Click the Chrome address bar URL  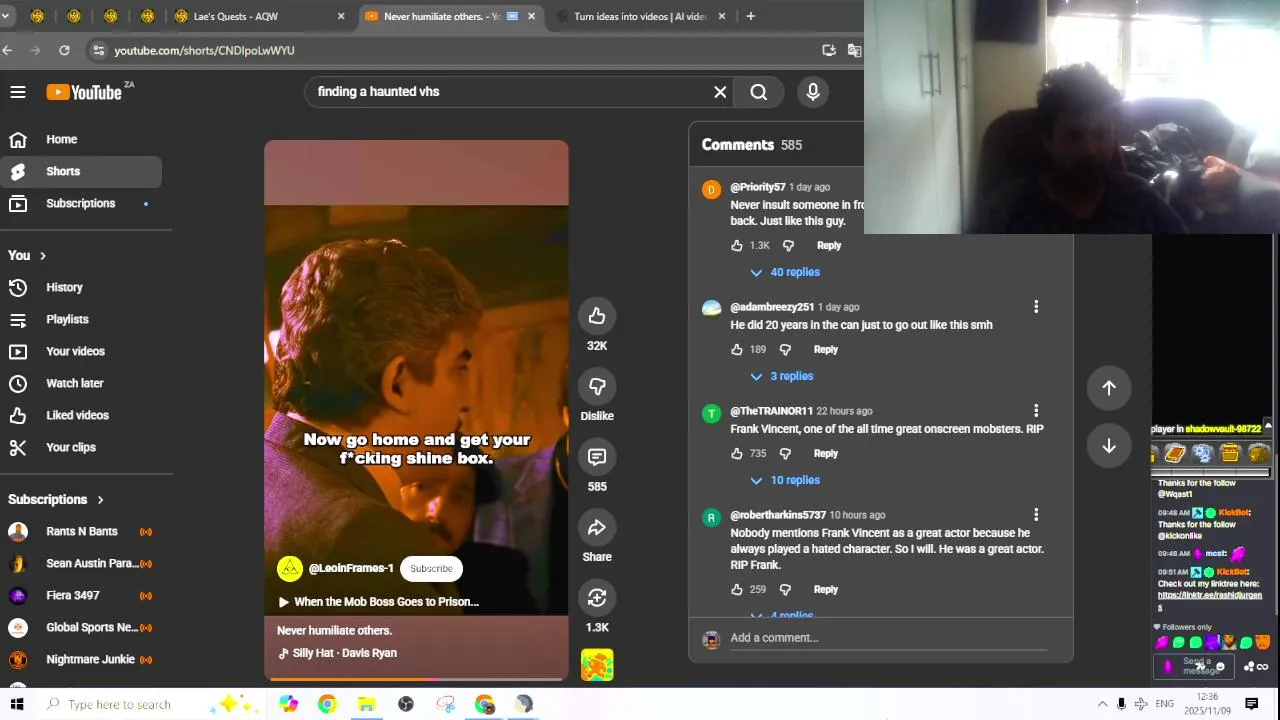(204, 50)
